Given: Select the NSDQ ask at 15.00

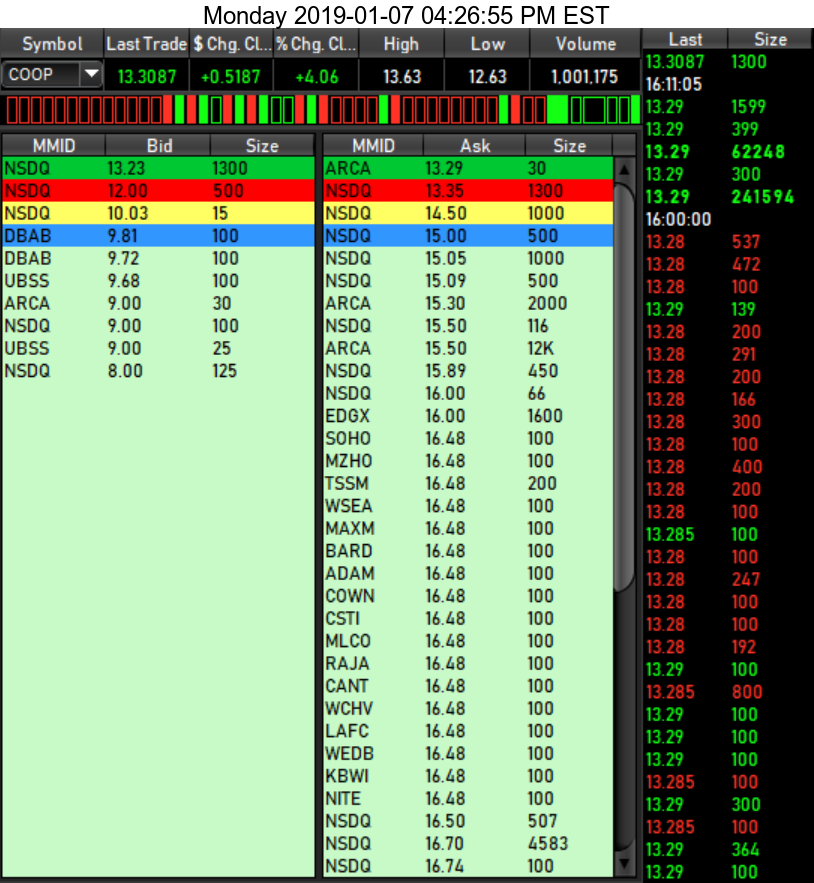Looking at the screenshot, I should pyautogui.click(x=468, y=236).
